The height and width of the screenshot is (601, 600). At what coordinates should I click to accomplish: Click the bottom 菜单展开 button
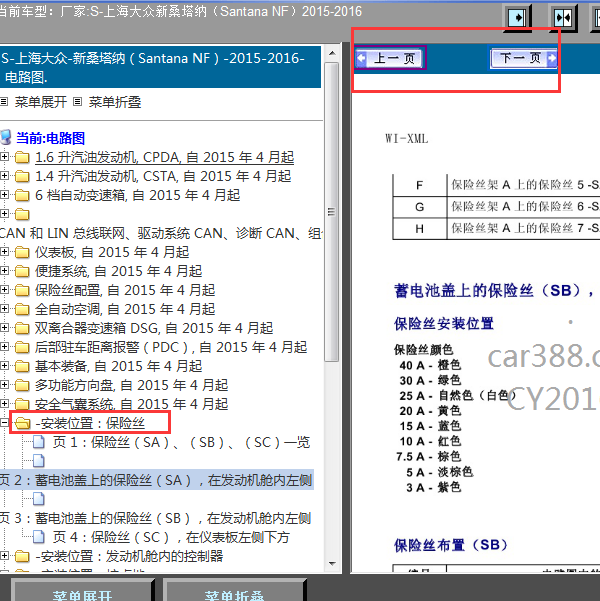click(x=82, y=591)
